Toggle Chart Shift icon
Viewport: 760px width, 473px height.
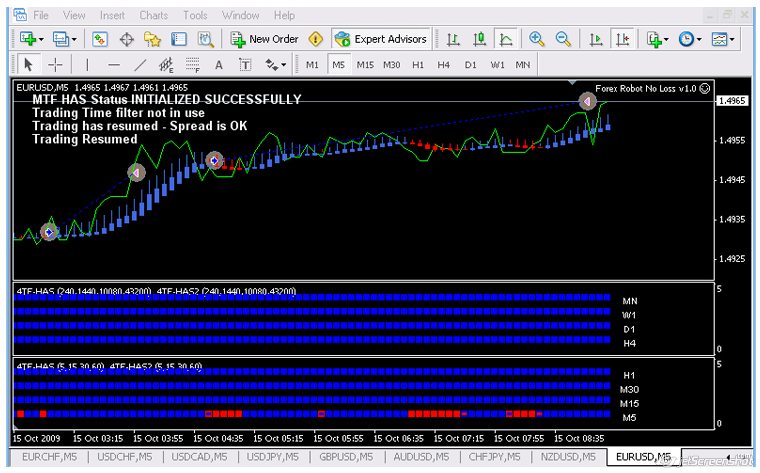623,39
